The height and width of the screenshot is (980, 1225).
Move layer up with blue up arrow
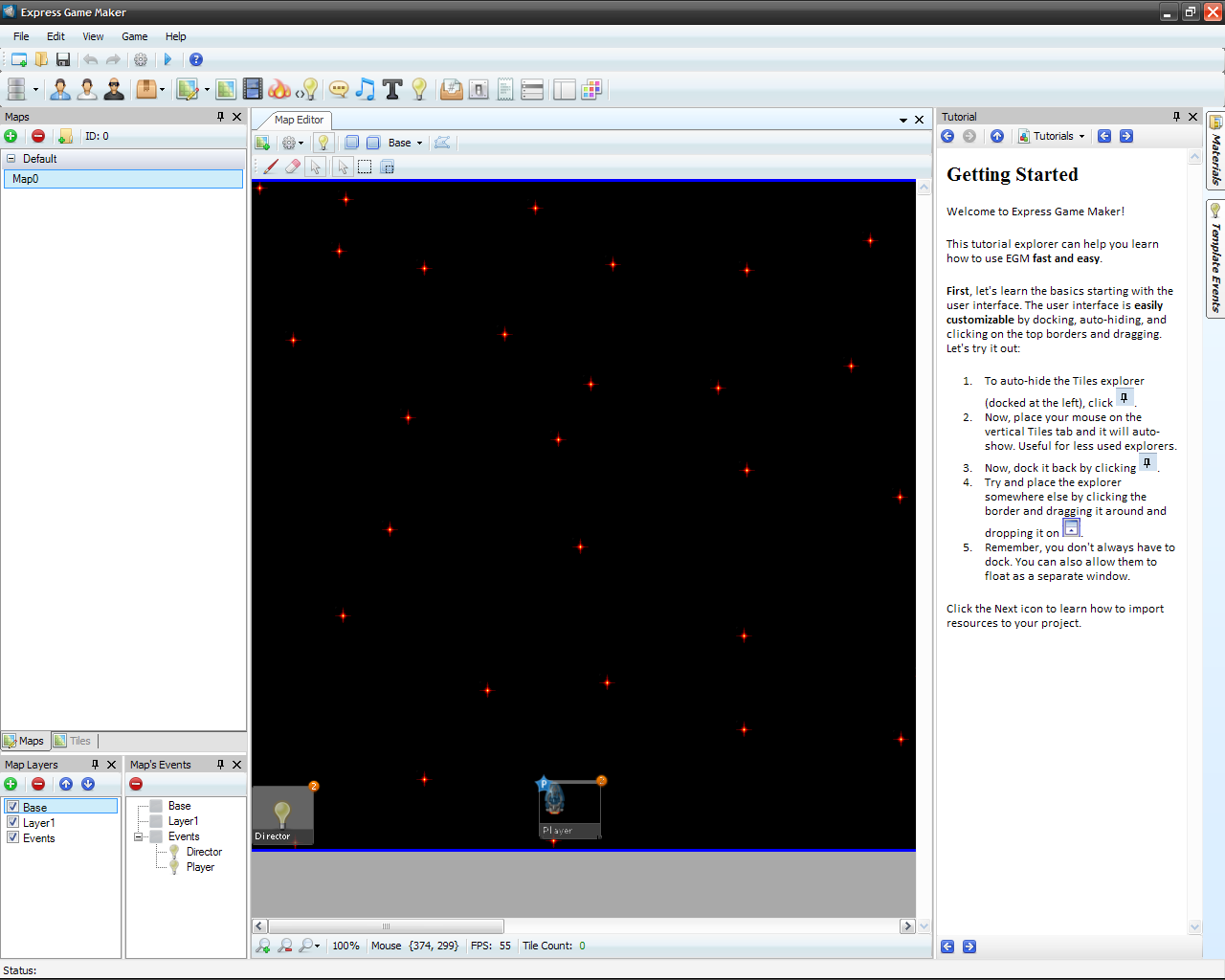tap(66, 784)
